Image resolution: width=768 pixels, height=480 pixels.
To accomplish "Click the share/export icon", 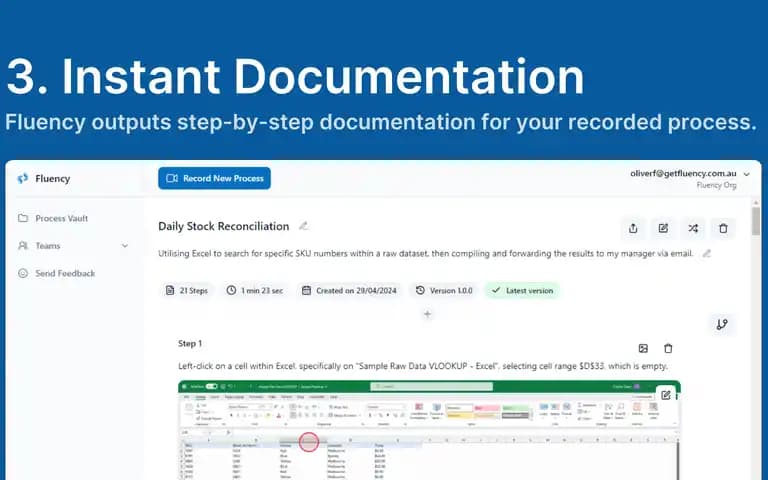I will pyautogui.click(x=633, y=228).
